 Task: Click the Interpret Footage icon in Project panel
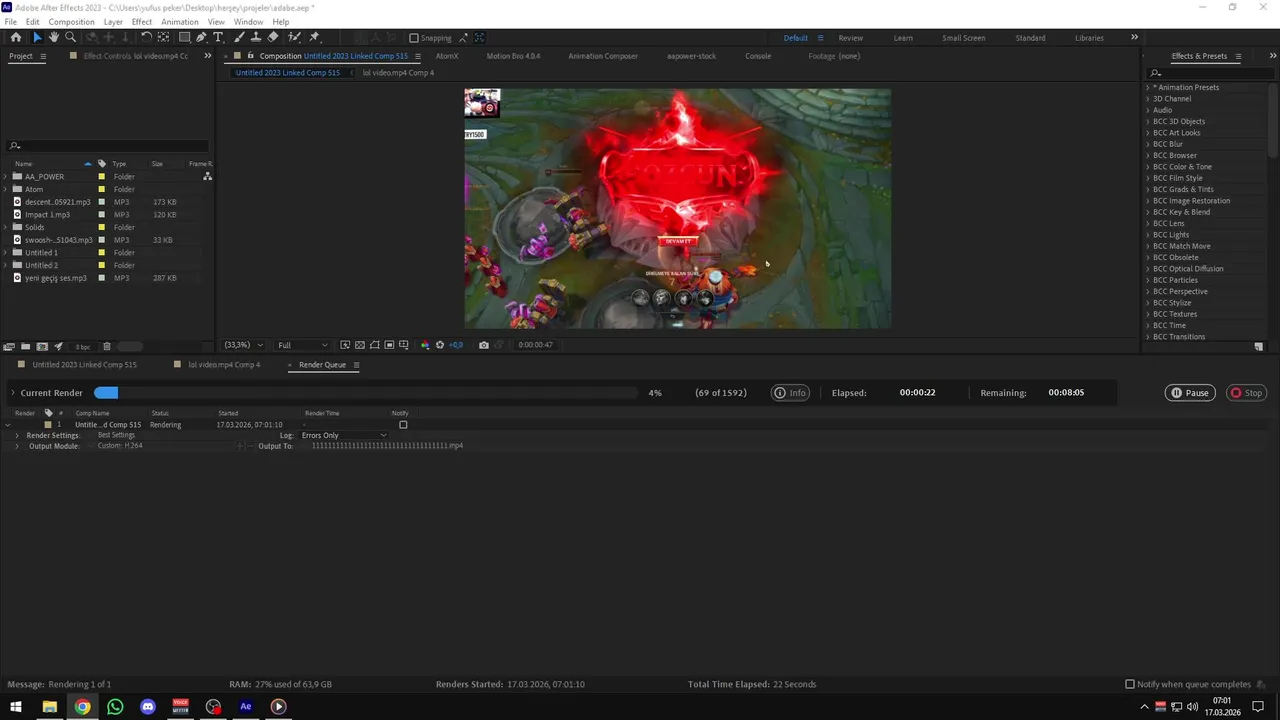pyautogui.click(x=9, y=347)
